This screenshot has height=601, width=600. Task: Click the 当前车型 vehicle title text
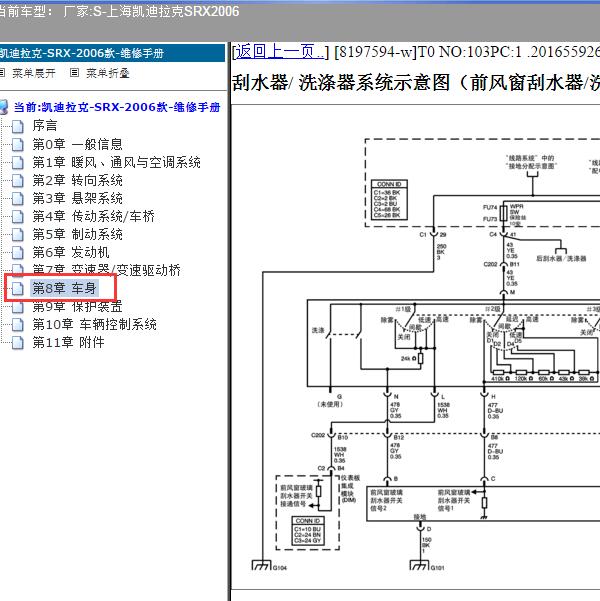click(x=118, y=11)
